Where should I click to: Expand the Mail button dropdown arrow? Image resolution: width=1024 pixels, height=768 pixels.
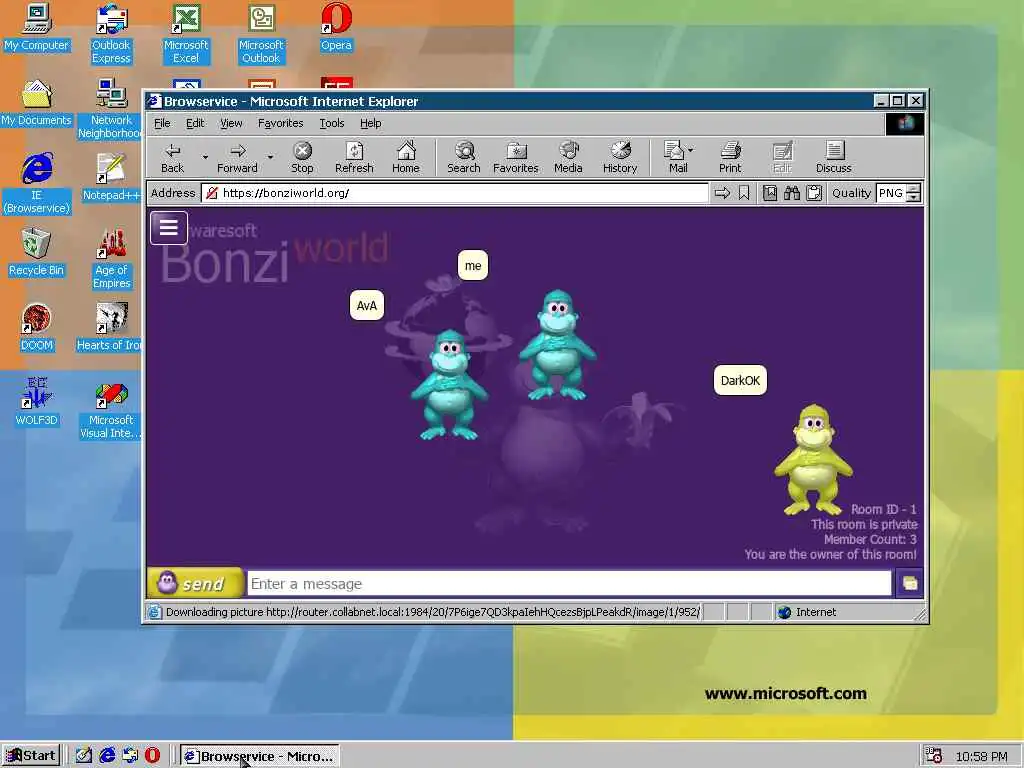point(691,150)
